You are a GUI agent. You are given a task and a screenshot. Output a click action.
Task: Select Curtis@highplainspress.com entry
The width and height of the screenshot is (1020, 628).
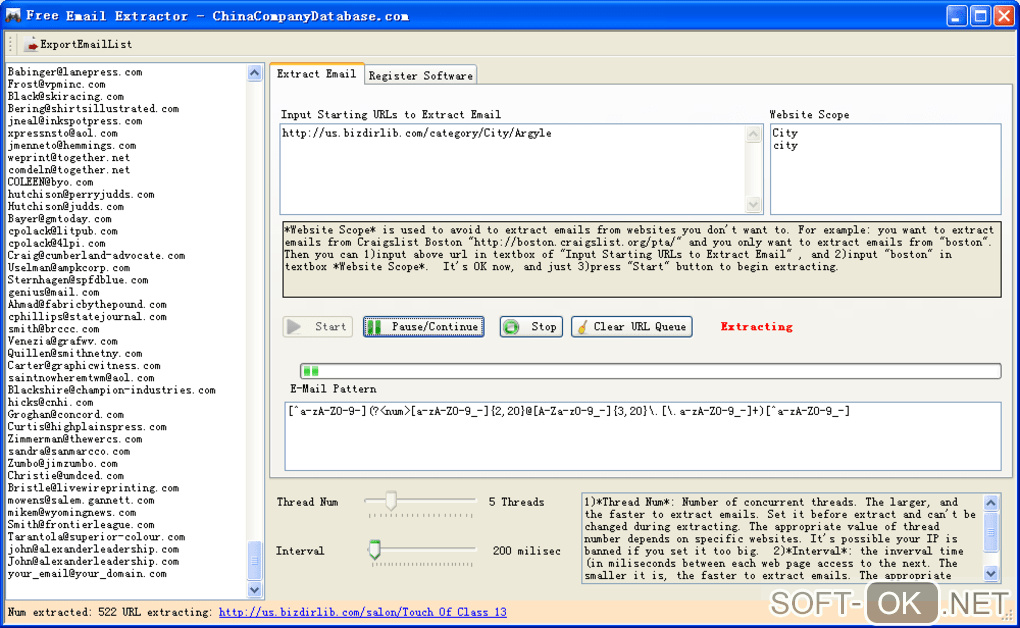click(87, 427)
